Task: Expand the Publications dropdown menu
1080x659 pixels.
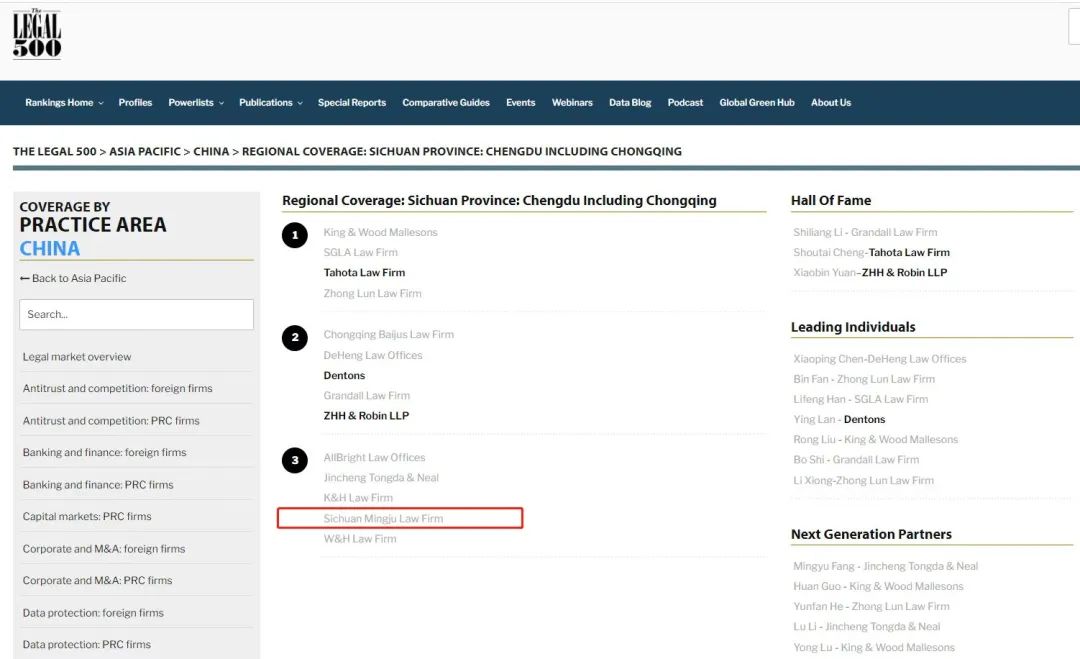Action: [270, 103]
